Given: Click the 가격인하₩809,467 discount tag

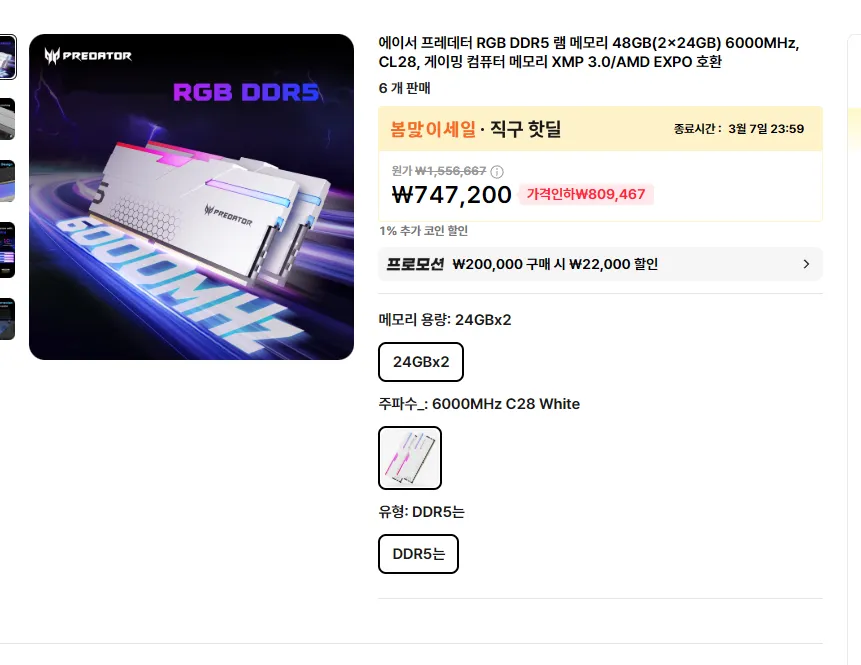Looking at the screenshot, I should pyautogui.click(x=585, y=195).
